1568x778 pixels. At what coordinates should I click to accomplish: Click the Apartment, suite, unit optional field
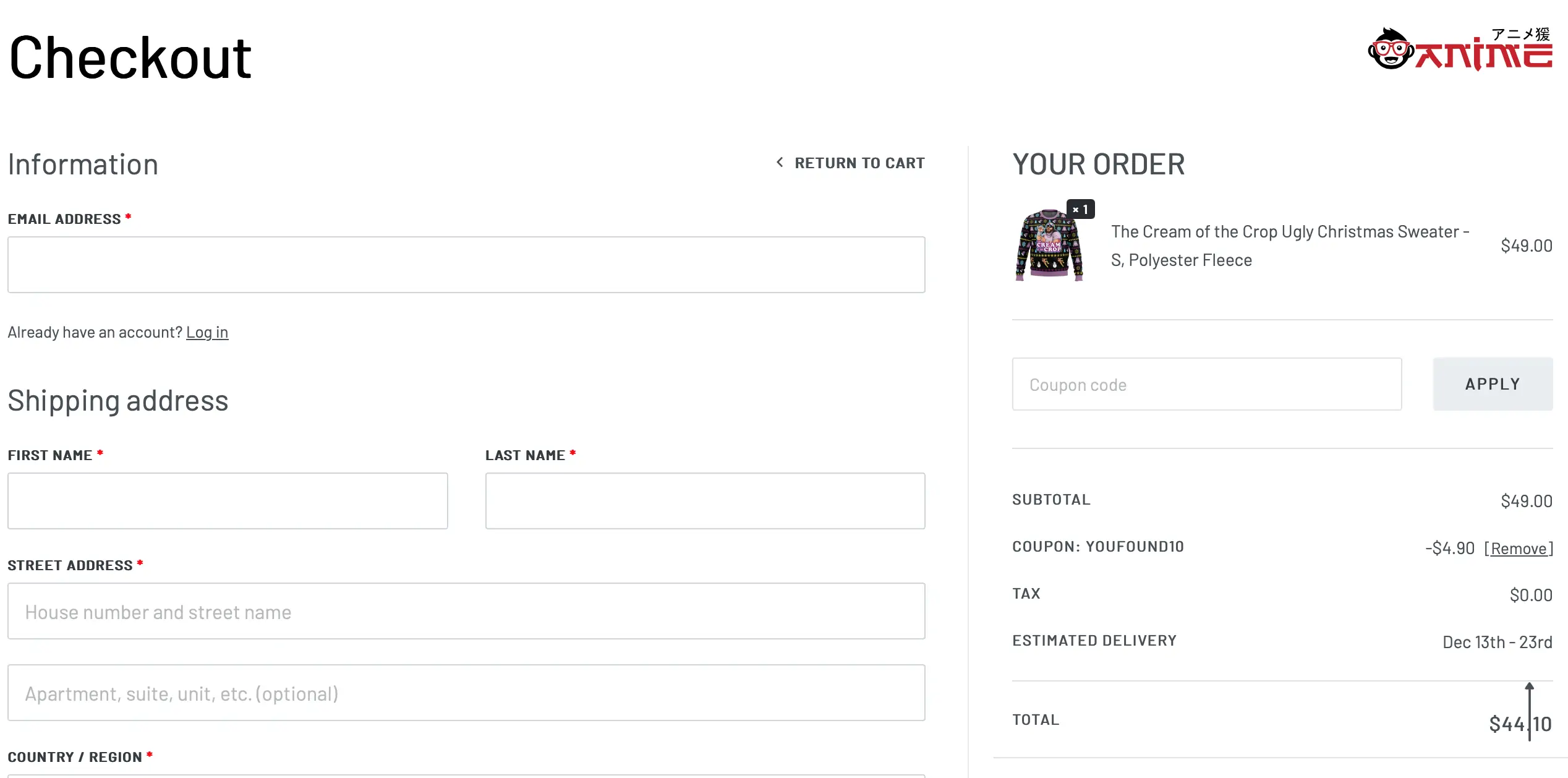466,693
